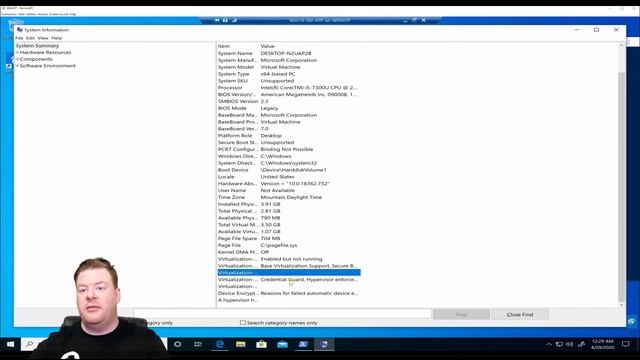Click the Find what input field
This screenshot has height=360, width=640.
pyautogui.click(x=282, y=314)
